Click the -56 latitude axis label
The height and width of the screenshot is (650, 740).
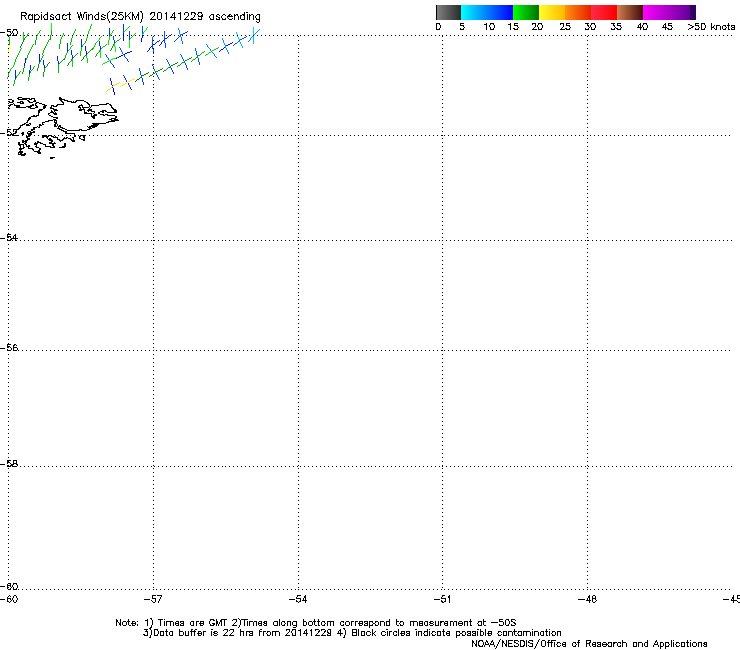(x=9, y=347)
